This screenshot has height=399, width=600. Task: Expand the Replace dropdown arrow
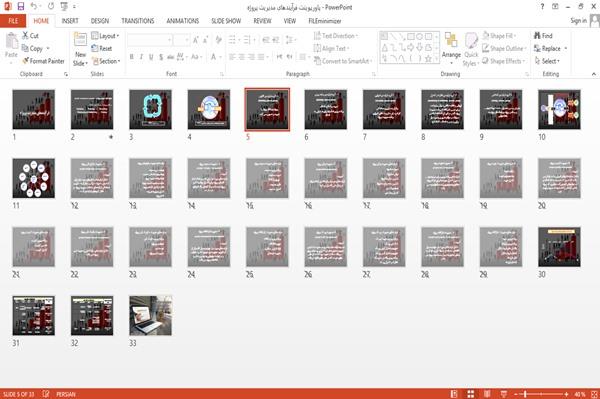pos(566,49)
